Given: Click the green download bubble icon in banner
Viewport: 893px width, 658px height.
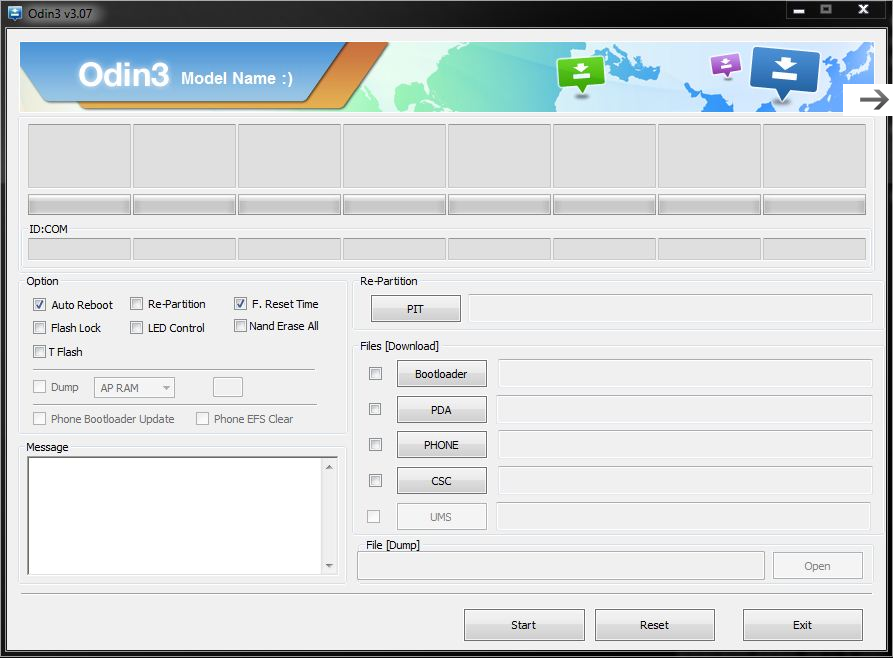Looking at the screenshot, I should coord(580,74).
